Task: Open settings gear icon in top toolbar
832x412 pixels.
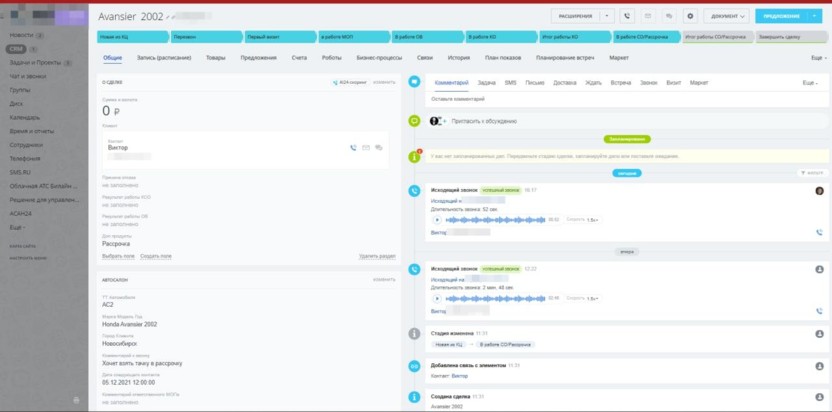Action: [x=690, y=16]
